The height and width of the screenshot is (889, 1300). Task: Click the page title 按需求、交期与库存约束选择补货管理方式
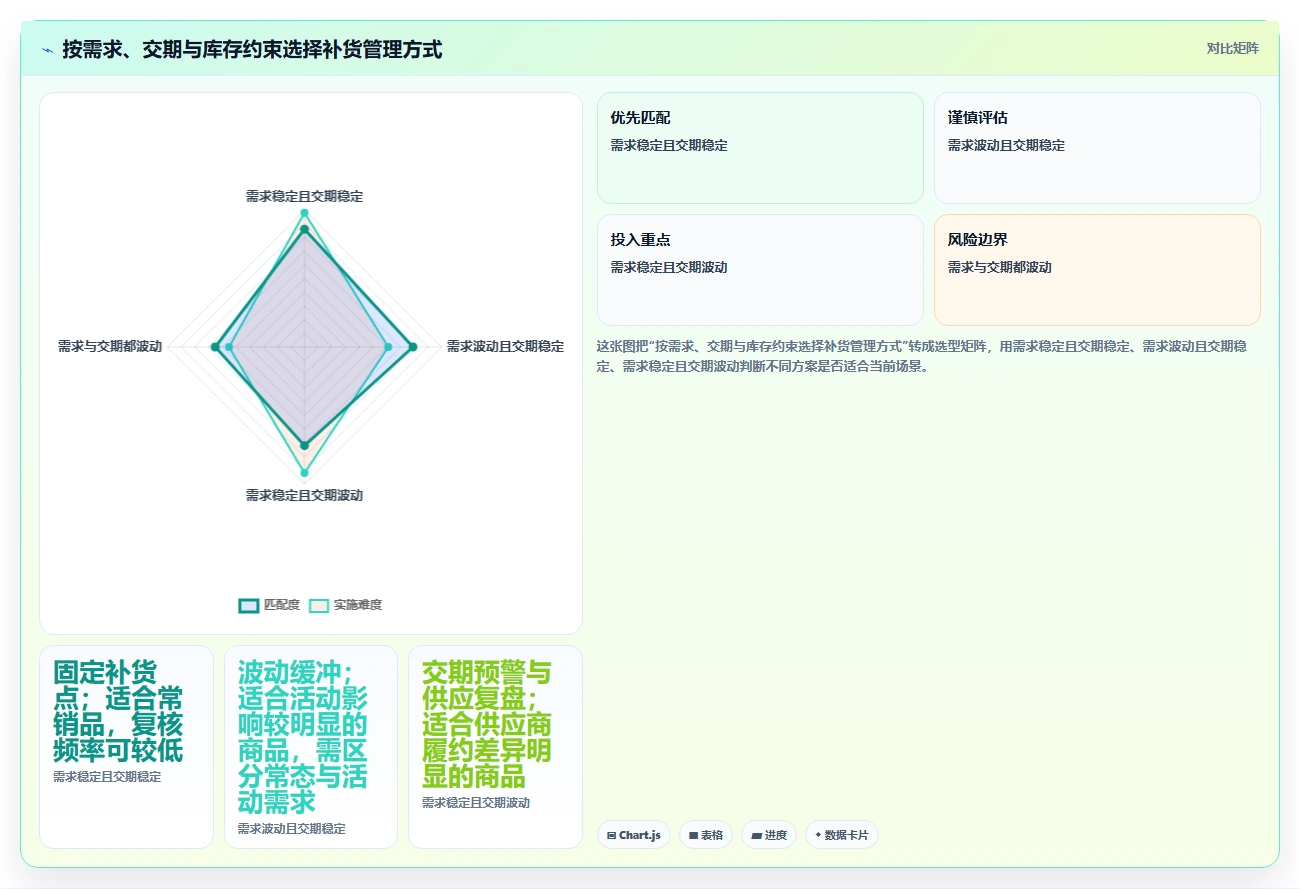coord(252,49)
